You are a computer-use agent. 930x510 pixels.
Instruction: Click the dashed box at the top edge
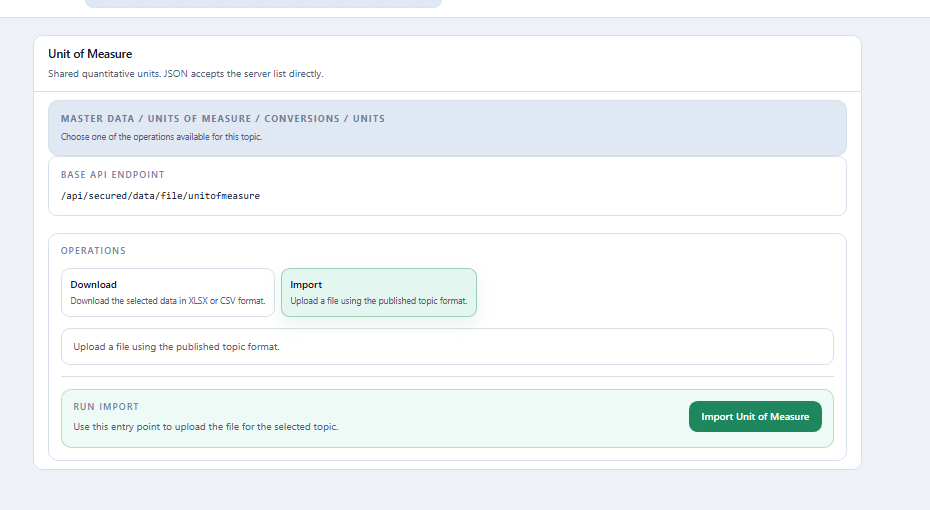tap(263, 3)
